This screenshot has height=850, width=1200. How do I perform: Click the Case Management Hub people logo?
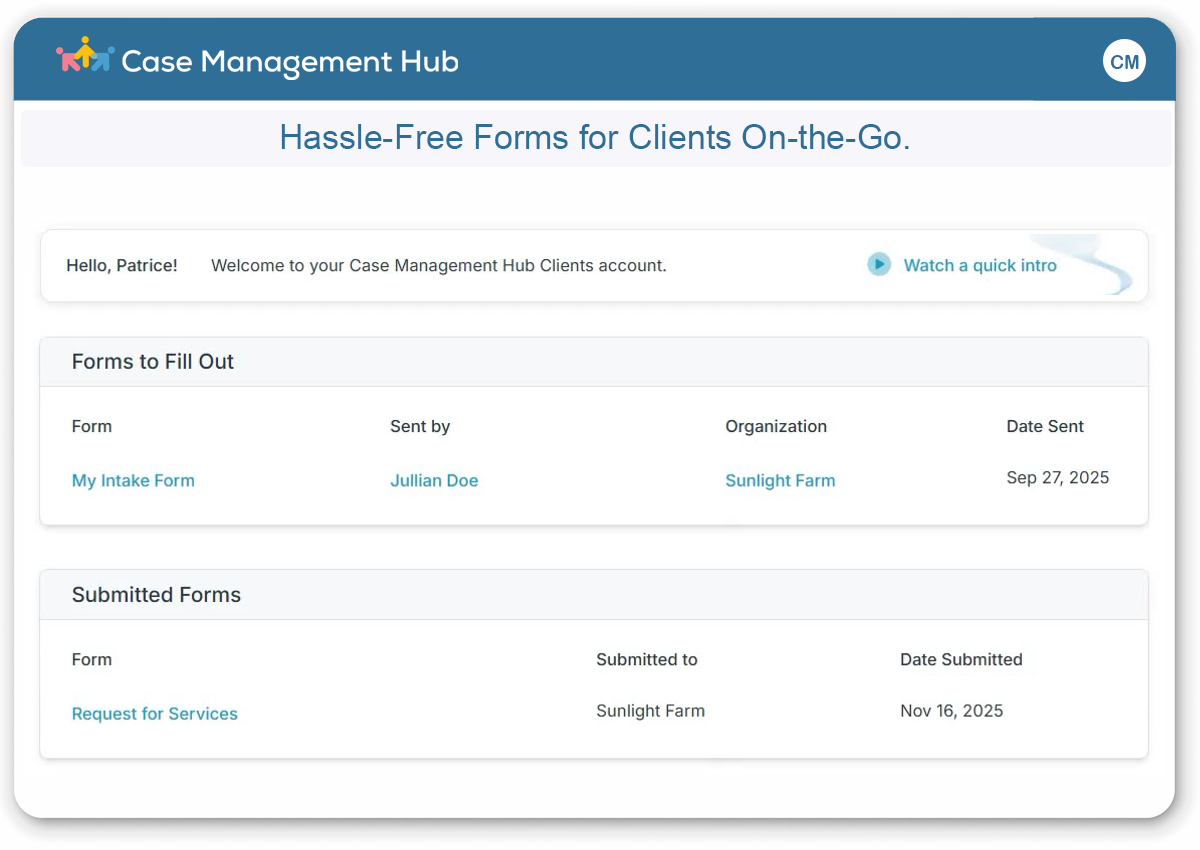[85, 56]
